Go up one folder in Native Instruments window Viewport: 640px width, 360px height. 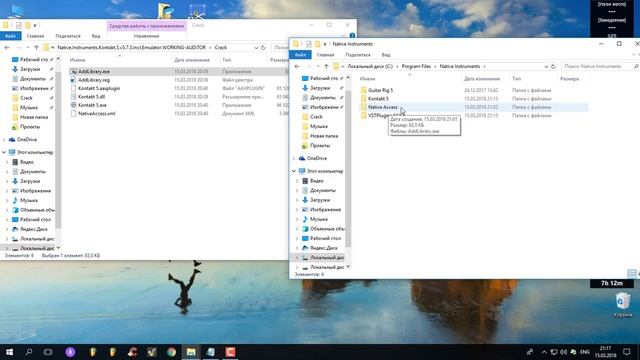326,67
